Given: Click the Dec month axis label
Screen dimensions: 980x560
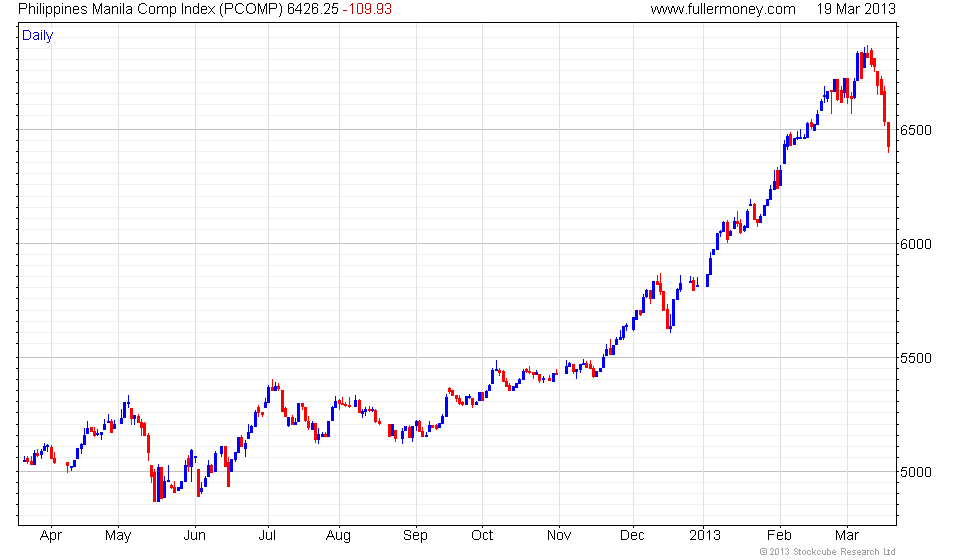Looking at the screenshot, I should coord(632,536).
